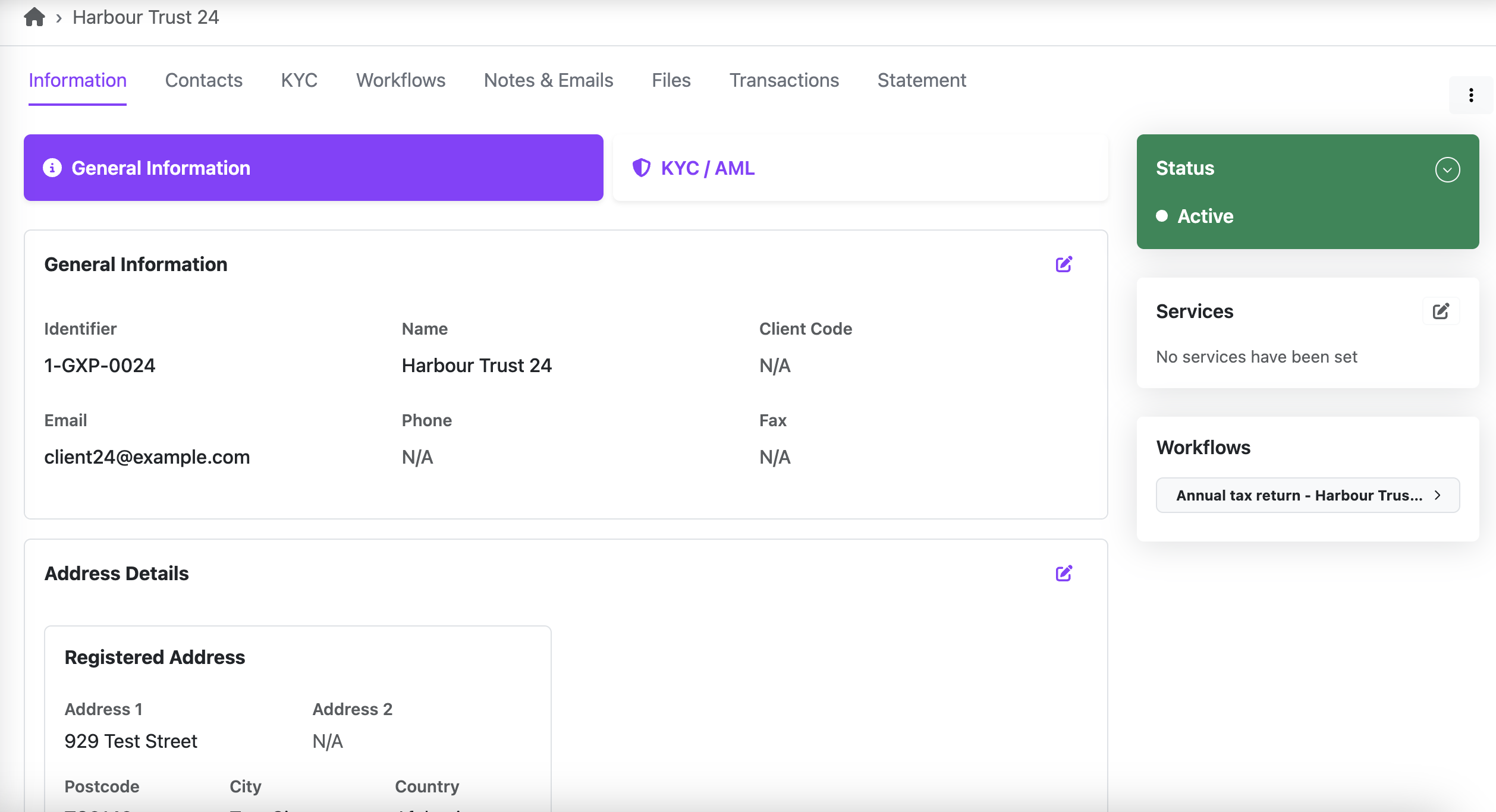Select the KYC / AML section button
The width and height of the screenshot is (1496, 812).
(x=860, y=168)
